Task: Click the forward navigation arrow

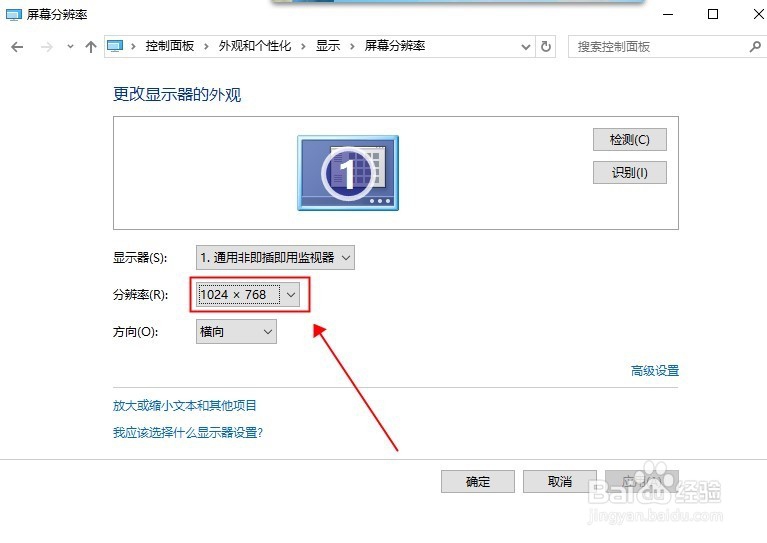Action: [46, 47]
